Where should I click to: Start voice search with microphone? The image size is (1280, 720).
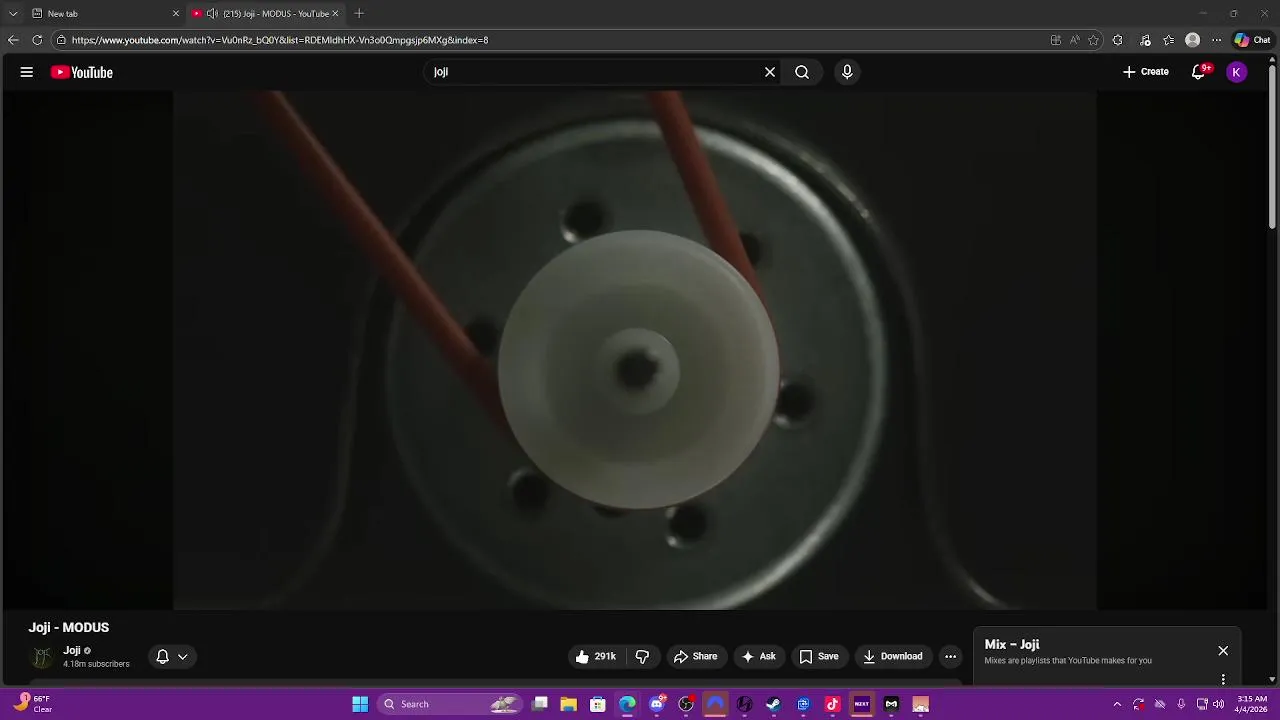pyautogui.click(x=847, y=72)
